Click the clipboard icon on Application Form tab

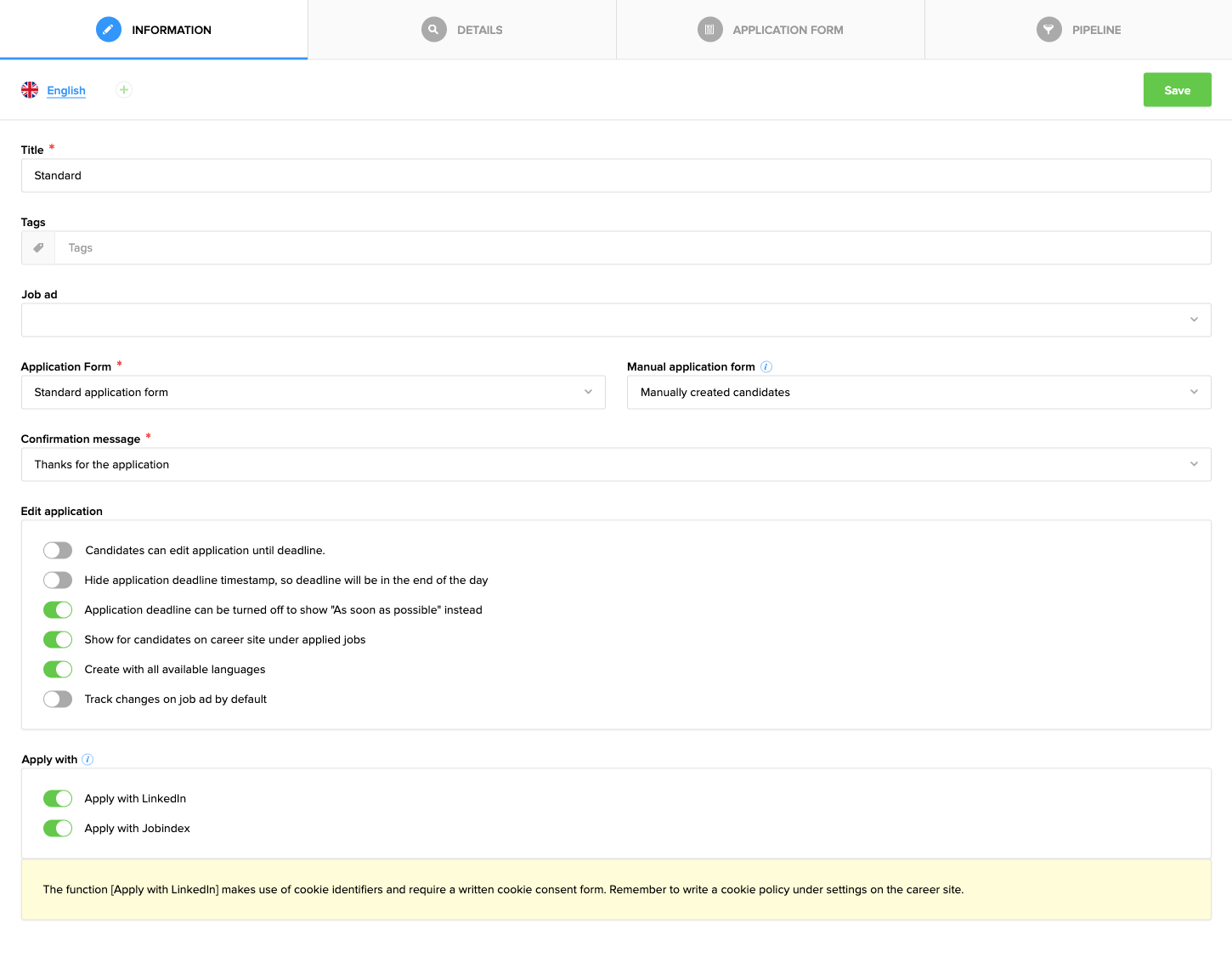pyautogui.click(x=710, y=28)
